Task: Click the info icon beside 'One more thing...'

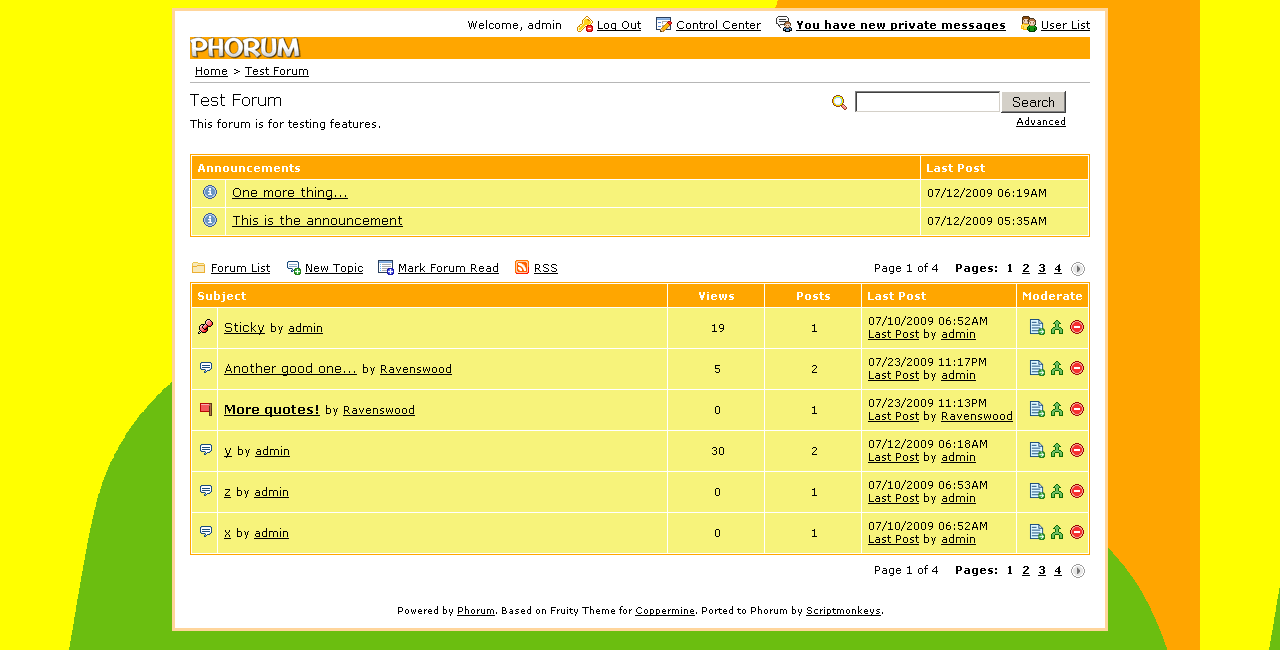Action: (210, 192)
